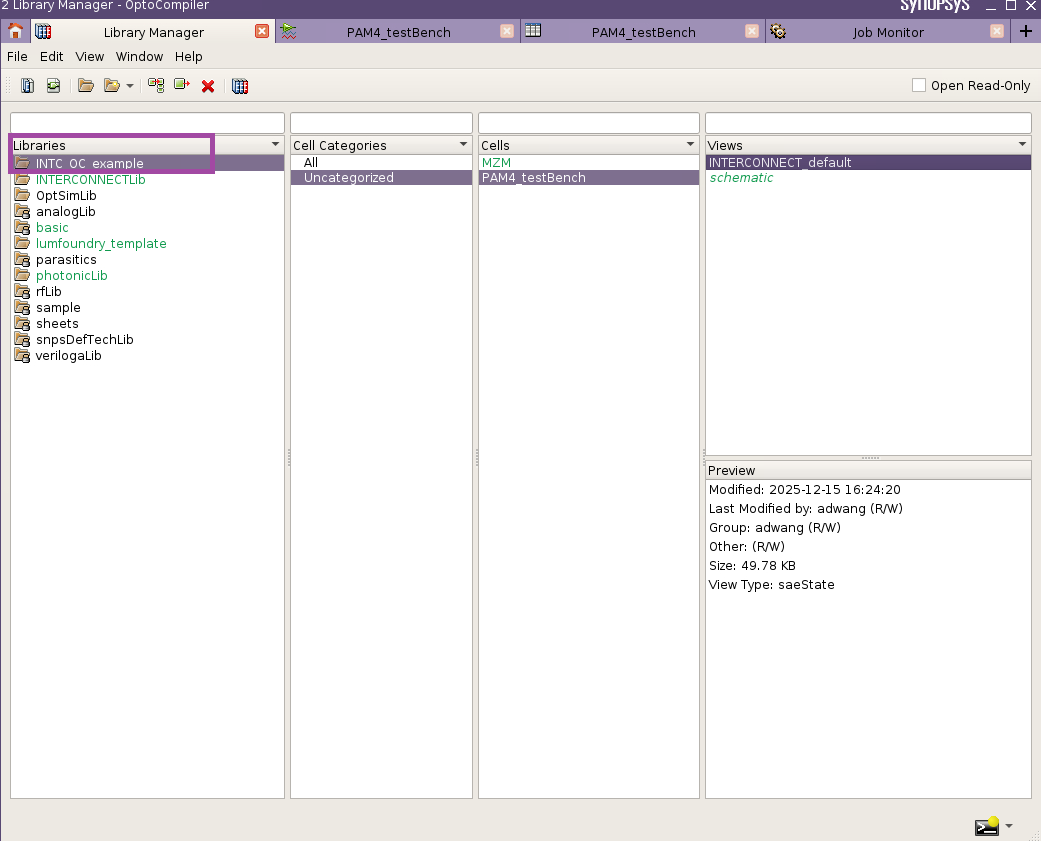Click the Libraries filter input field

tap(147, 123)
